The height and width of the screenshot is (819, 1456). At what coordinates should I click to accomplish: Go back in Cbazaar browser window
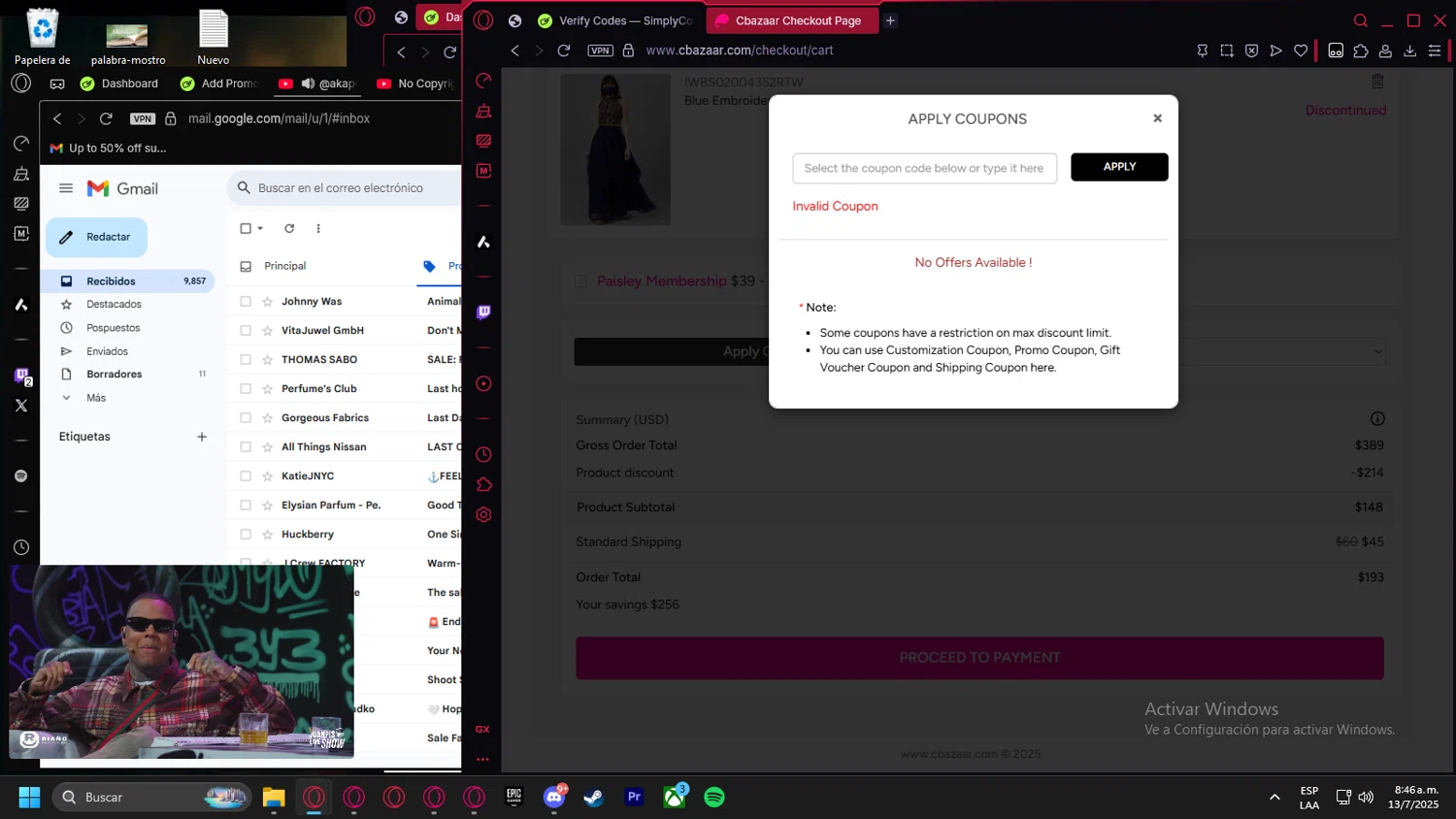(x=515, y=50)
